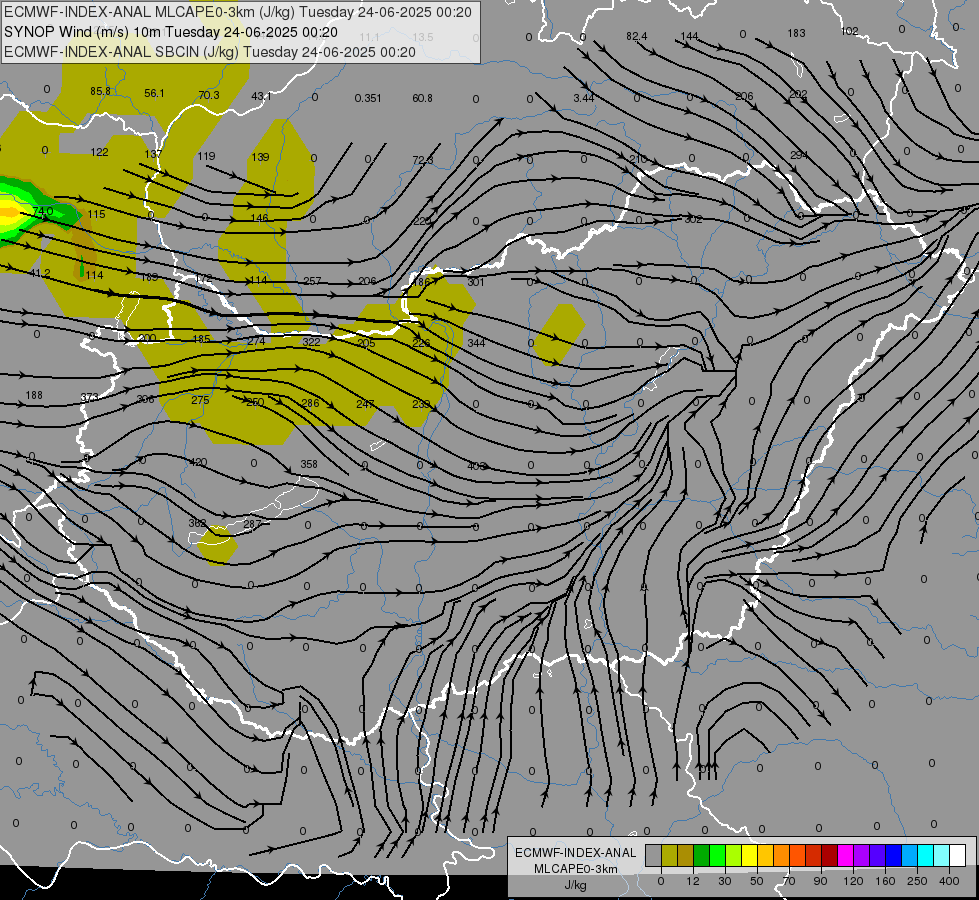
Task: Click the first header line 'ECMWF-INDEX-ANAL MLCAPE0-3km'
Action: pyautogui.click(x=238, y=12)
